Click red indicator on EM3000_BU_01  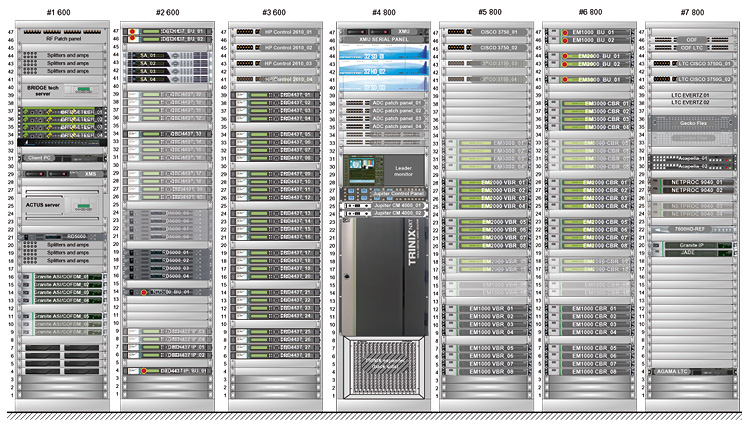point(565,79)
